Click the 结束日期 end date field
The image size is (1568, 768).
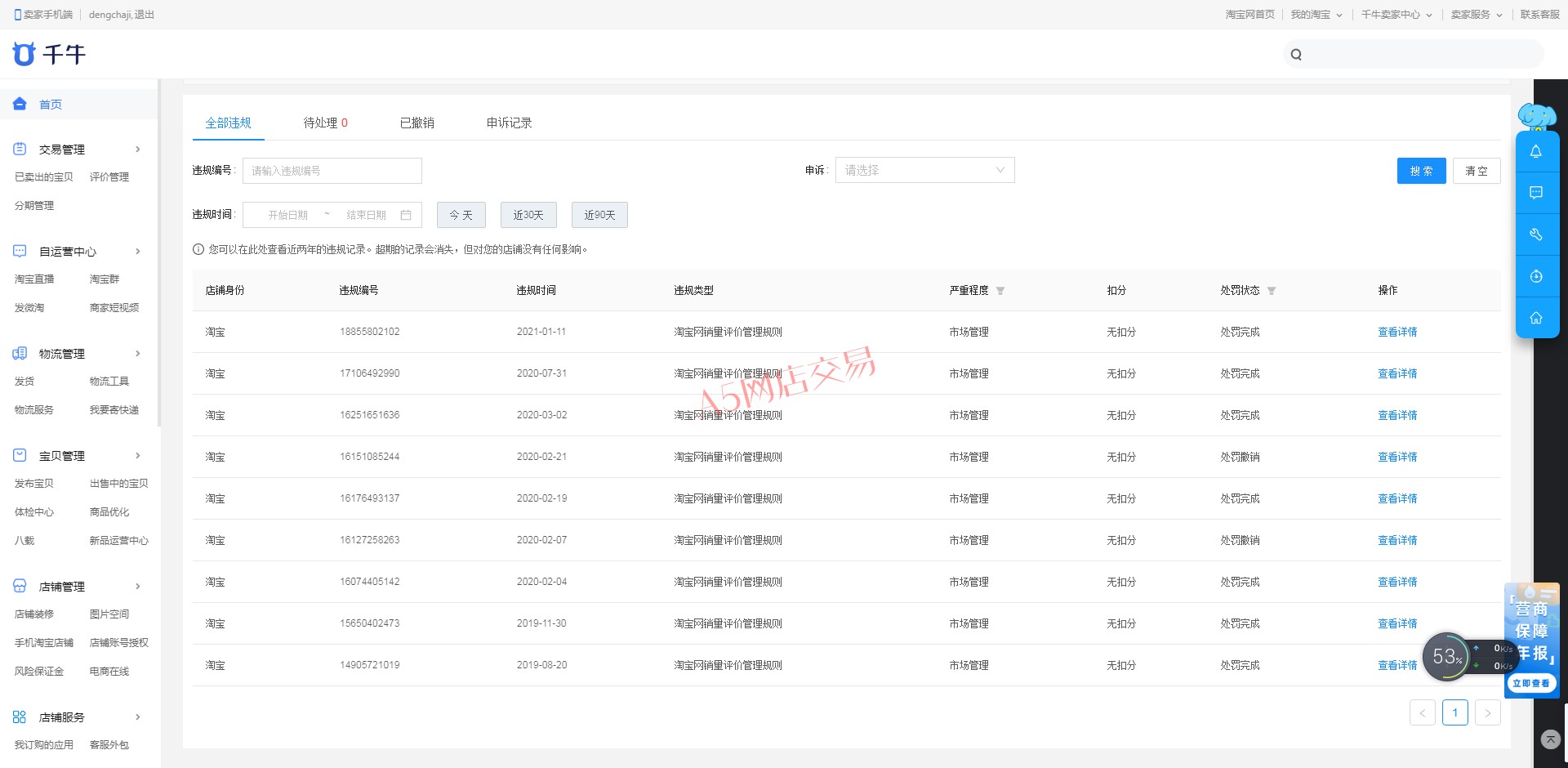pyautogui.click(x=366, y=215)
